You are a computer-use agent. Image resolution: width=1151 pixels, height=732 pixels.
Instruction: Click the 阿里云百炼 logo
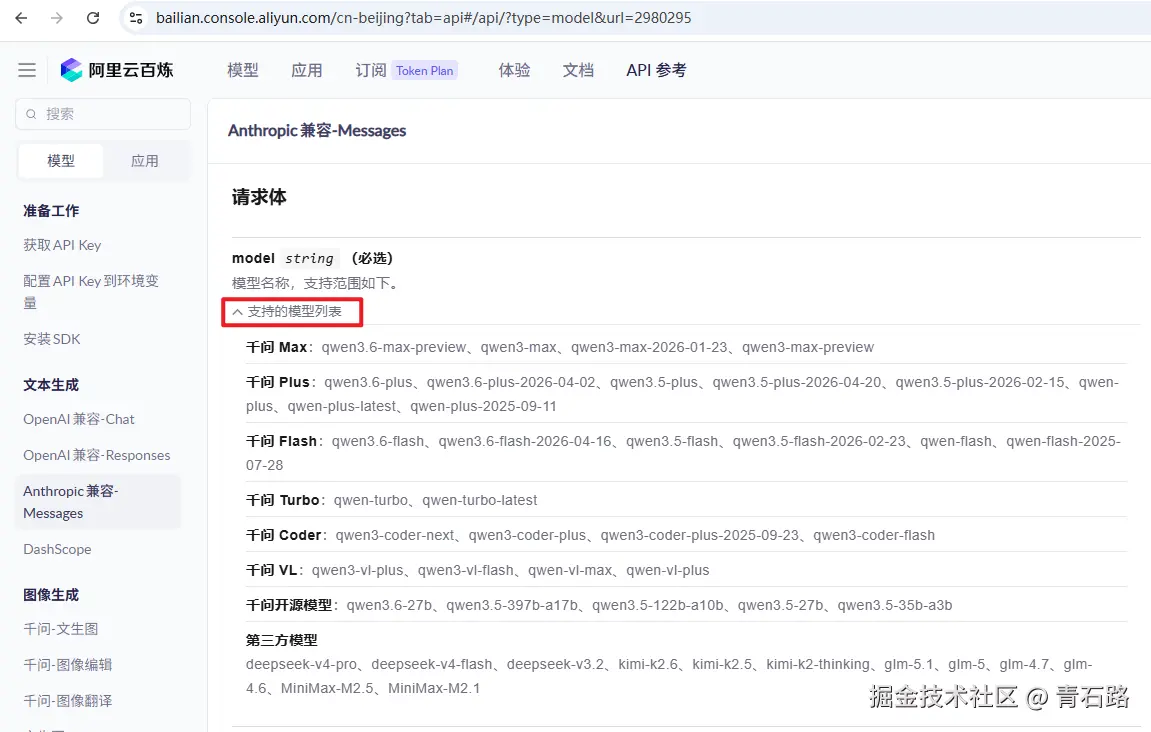[x=117, y=70]
